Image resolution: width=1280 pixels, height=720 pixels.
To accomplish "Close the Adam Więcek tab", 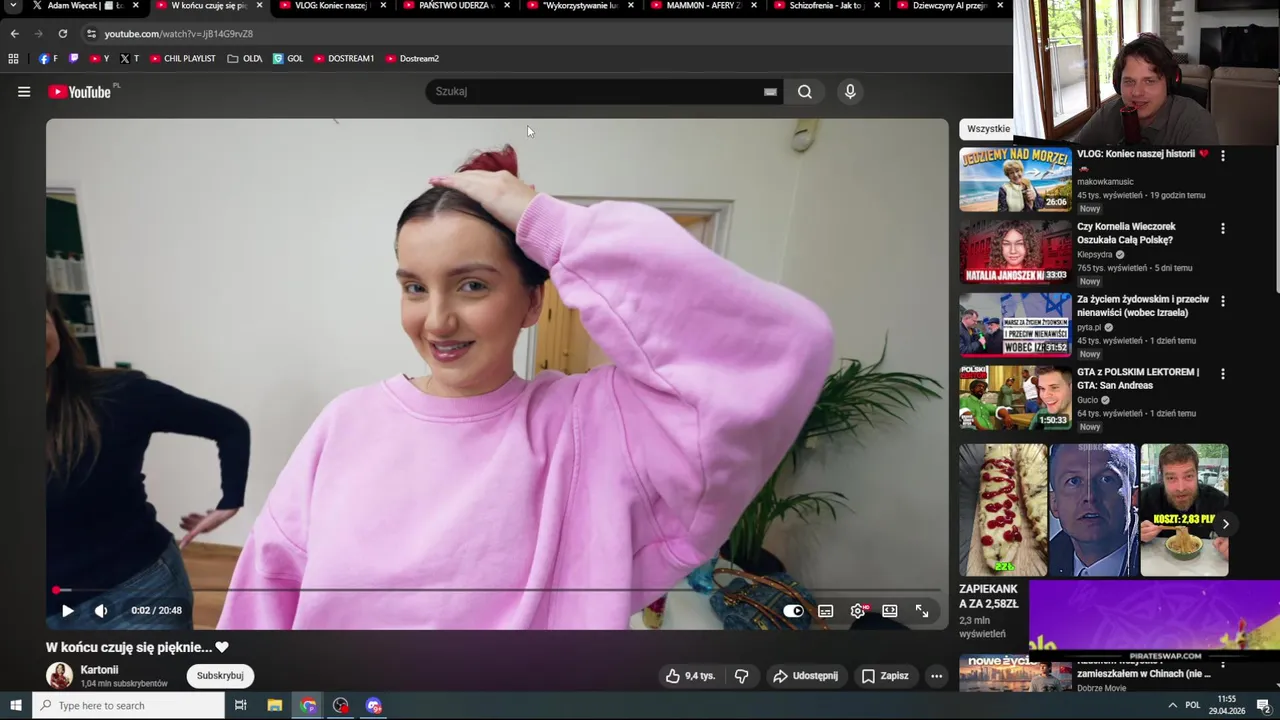I will [x=136, y=6].
